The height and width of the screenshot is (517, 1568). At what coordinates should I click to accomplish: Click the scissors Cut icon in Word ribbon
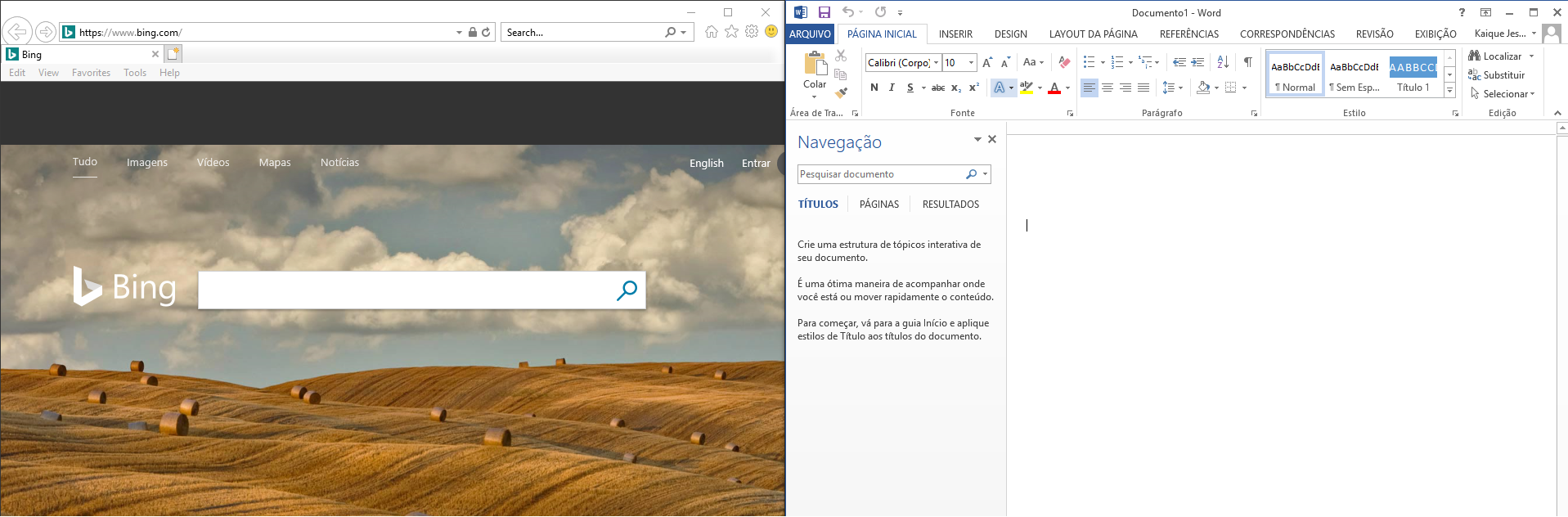[841, 56]
